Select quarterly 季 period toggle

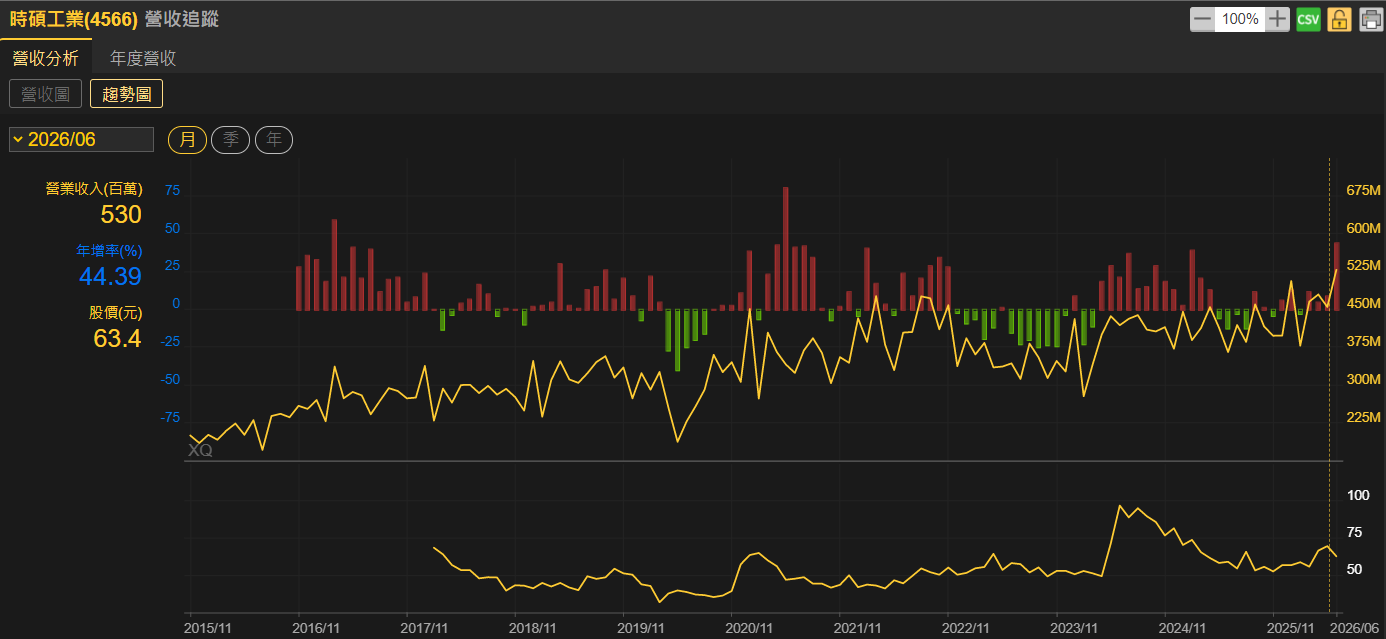230,139
